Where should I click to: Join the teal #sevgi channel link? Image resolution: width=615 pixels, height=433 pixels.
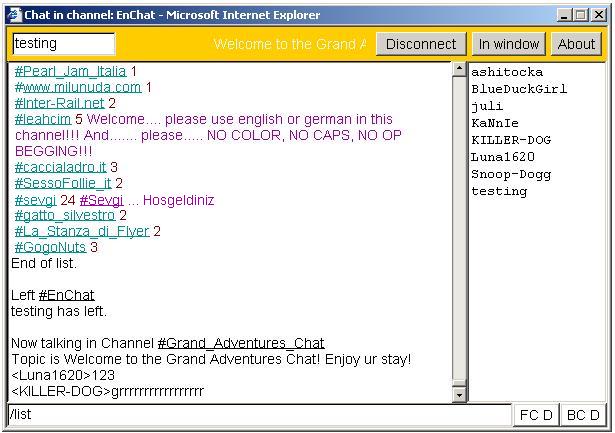(x=36, y=200)
